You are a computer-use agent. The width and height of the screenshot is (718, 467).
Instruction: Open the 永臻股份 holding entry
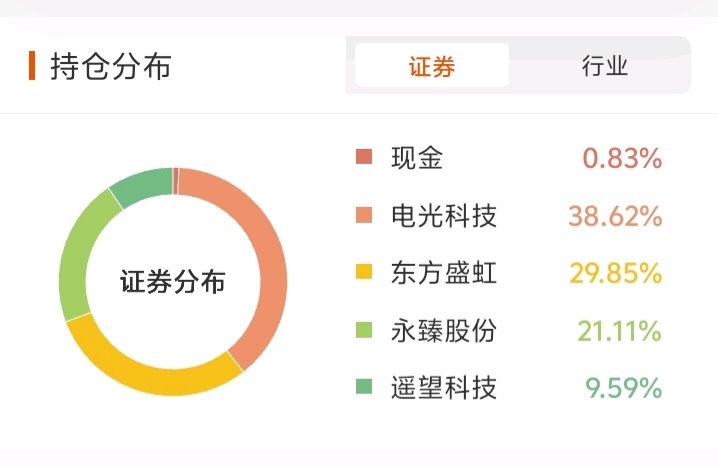click(x=443, y=329)
